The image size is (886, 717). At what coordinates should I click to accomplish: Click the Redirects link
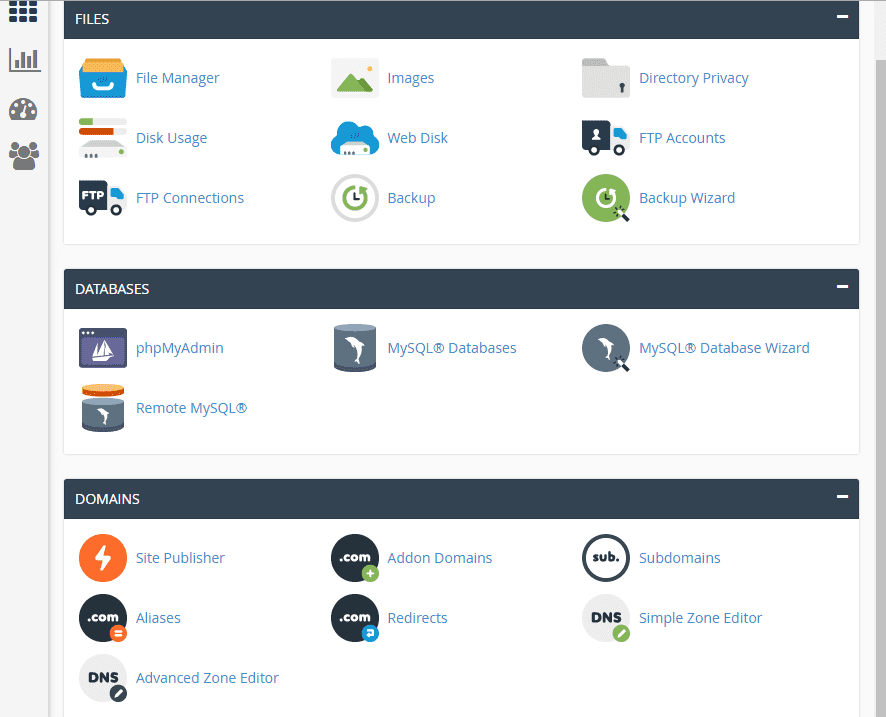click(x=417, y=617)
